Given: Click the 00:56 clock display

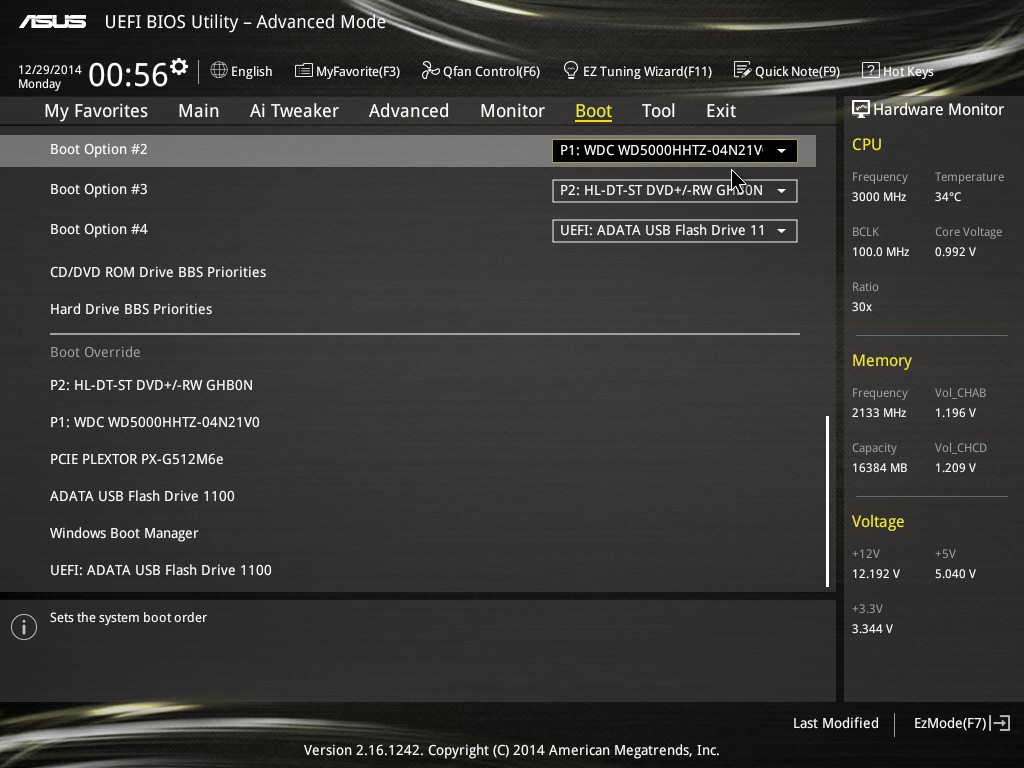Looking at the screenshot, I should (128, 74).
